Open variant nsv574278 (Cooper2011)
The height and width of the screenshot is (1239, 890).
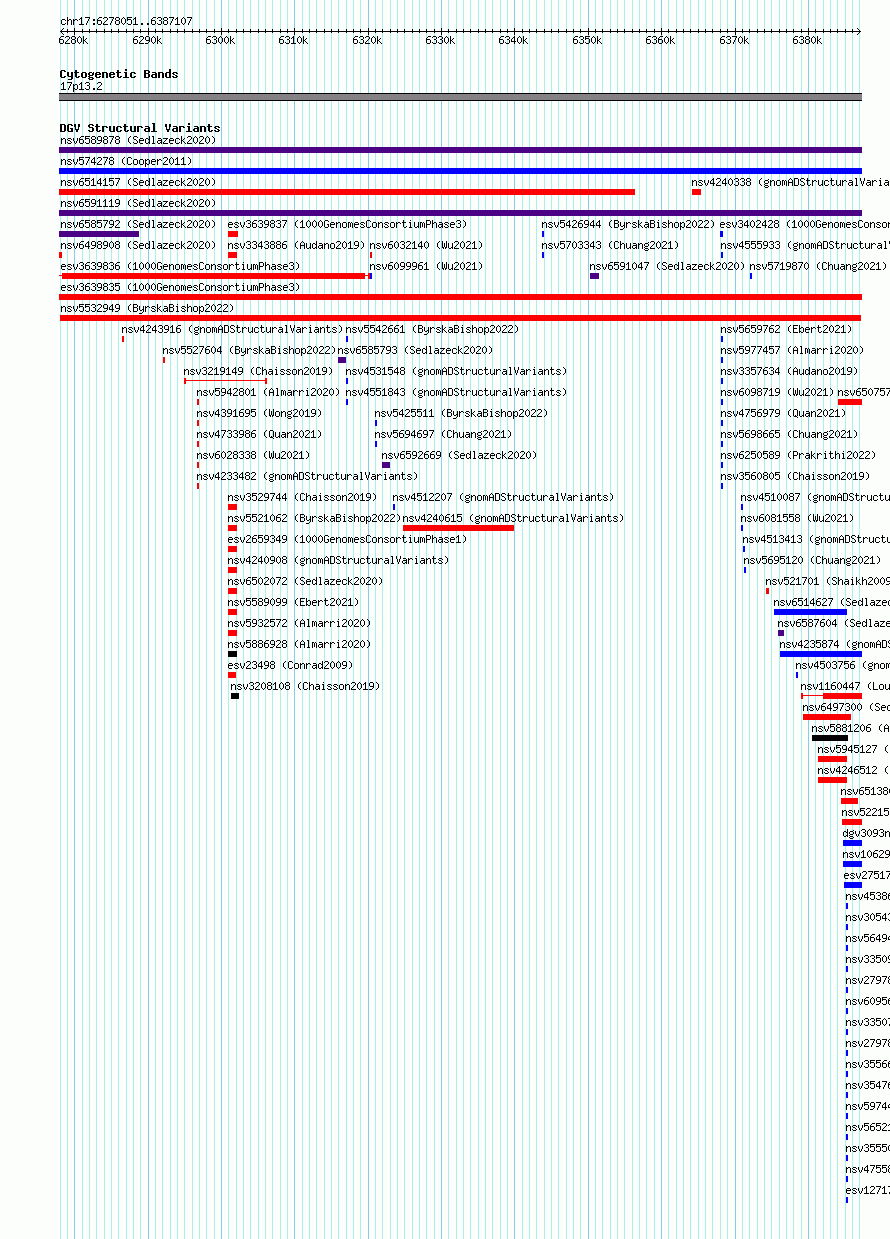[126, 161]
